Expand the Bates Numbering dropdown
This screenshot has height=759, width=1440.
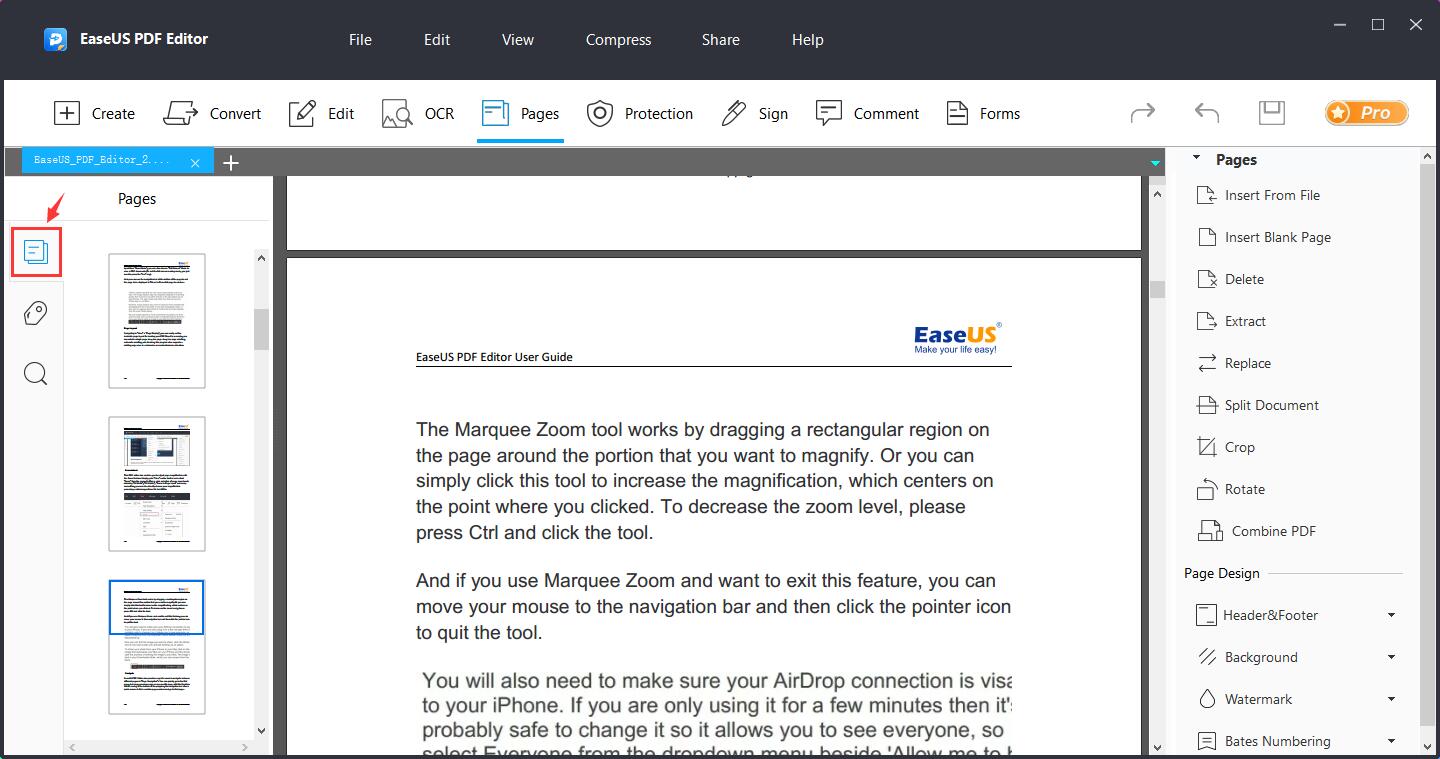[x=1391, y=741]
